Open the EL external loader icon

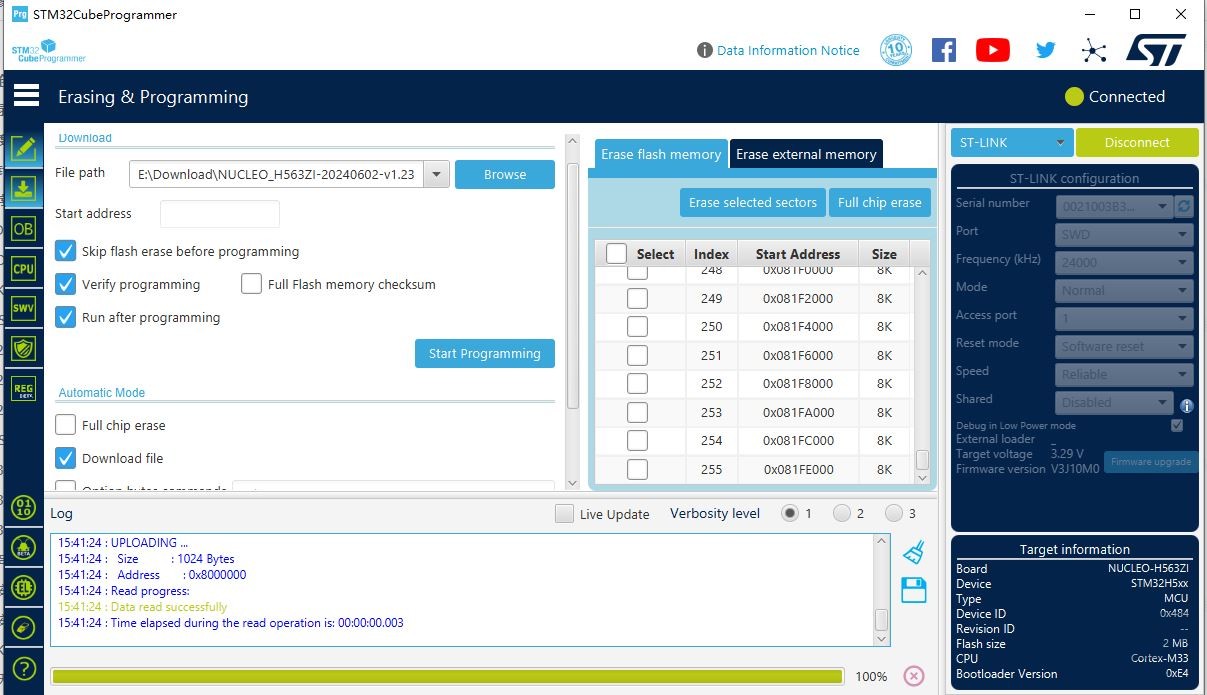(x=23, y=588)
